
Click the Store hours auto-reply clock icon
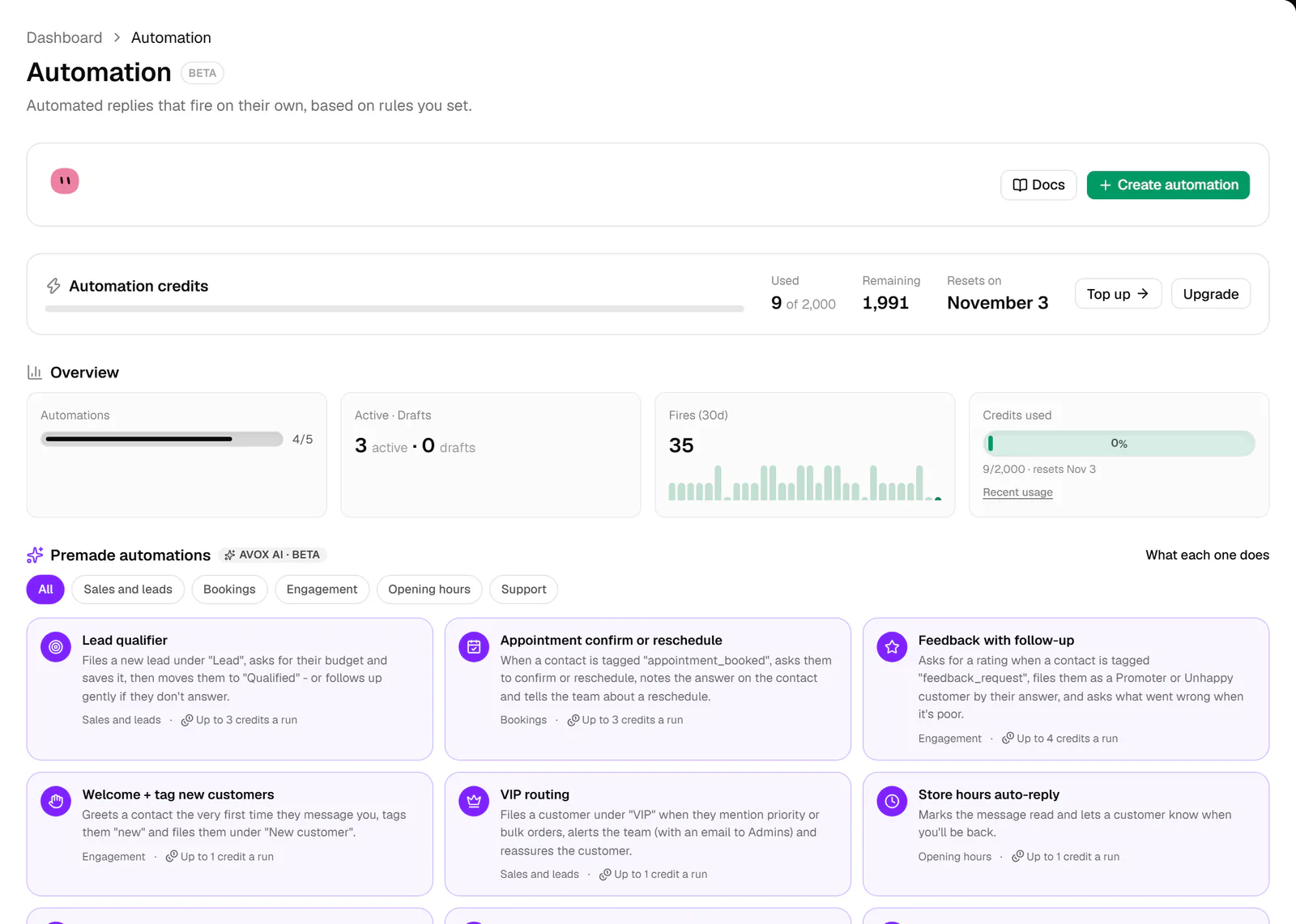tap(892, 802)
